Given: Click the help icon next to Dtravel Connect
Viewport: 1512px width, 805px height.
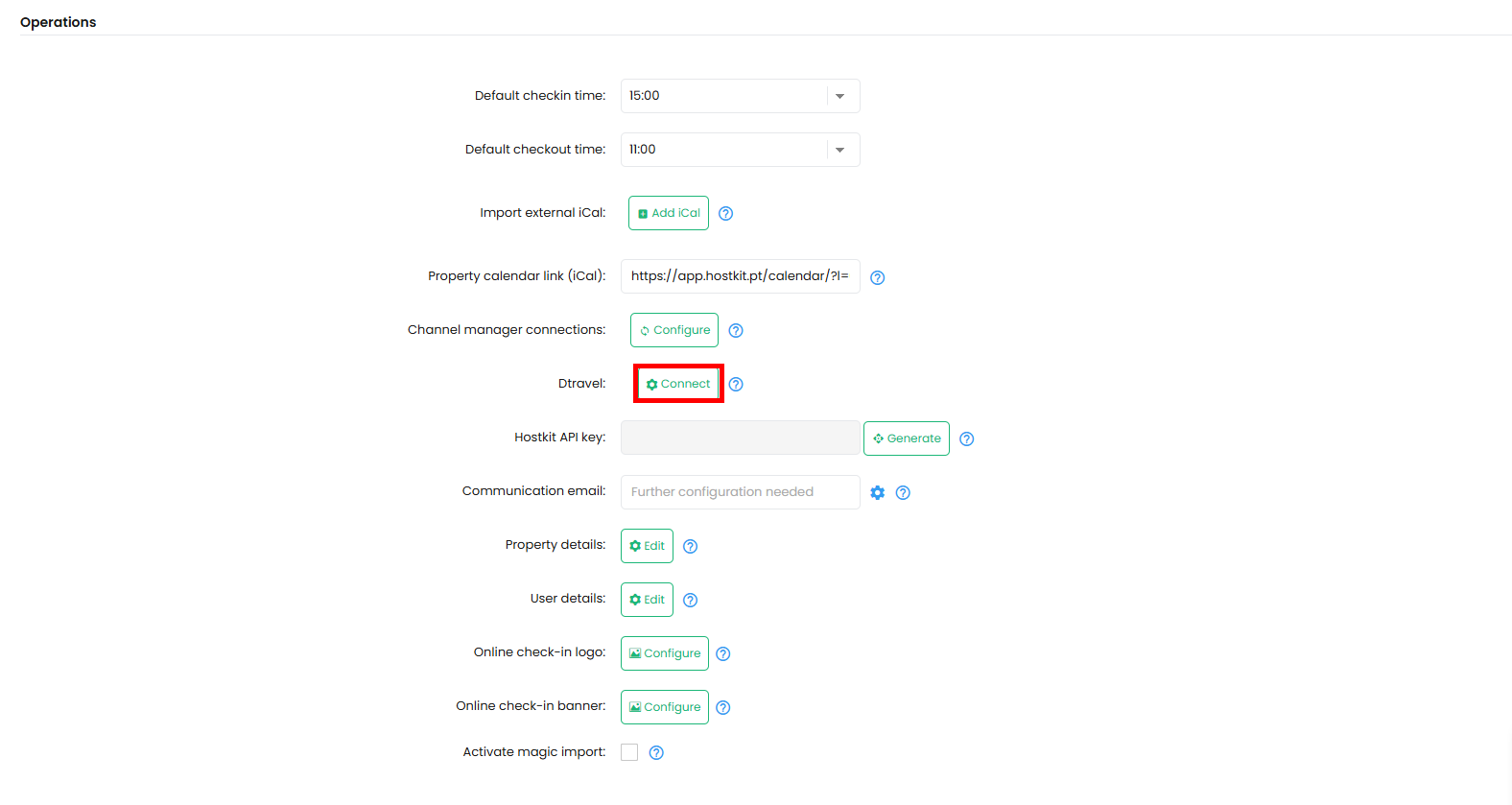Looking at the screenshot, I should pos(736,385).
